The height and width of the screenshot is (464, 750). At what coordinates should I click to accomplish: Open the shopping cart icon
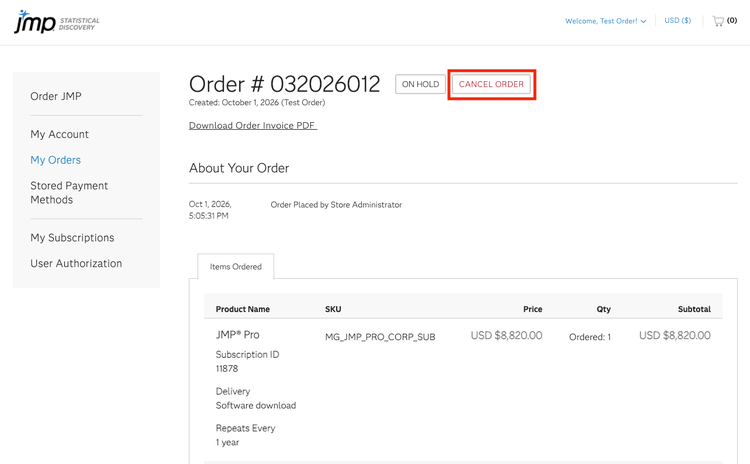point(718,21)
